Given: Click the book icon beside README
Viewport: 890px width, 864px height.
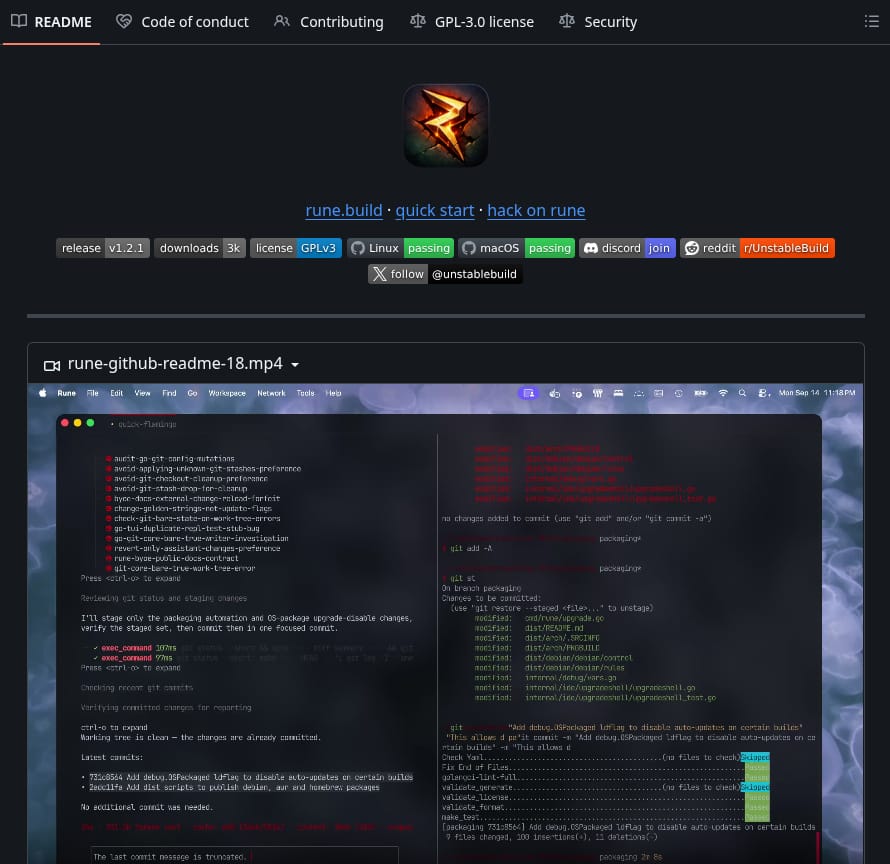Looking at the screenshot, I should coord(19,21).
